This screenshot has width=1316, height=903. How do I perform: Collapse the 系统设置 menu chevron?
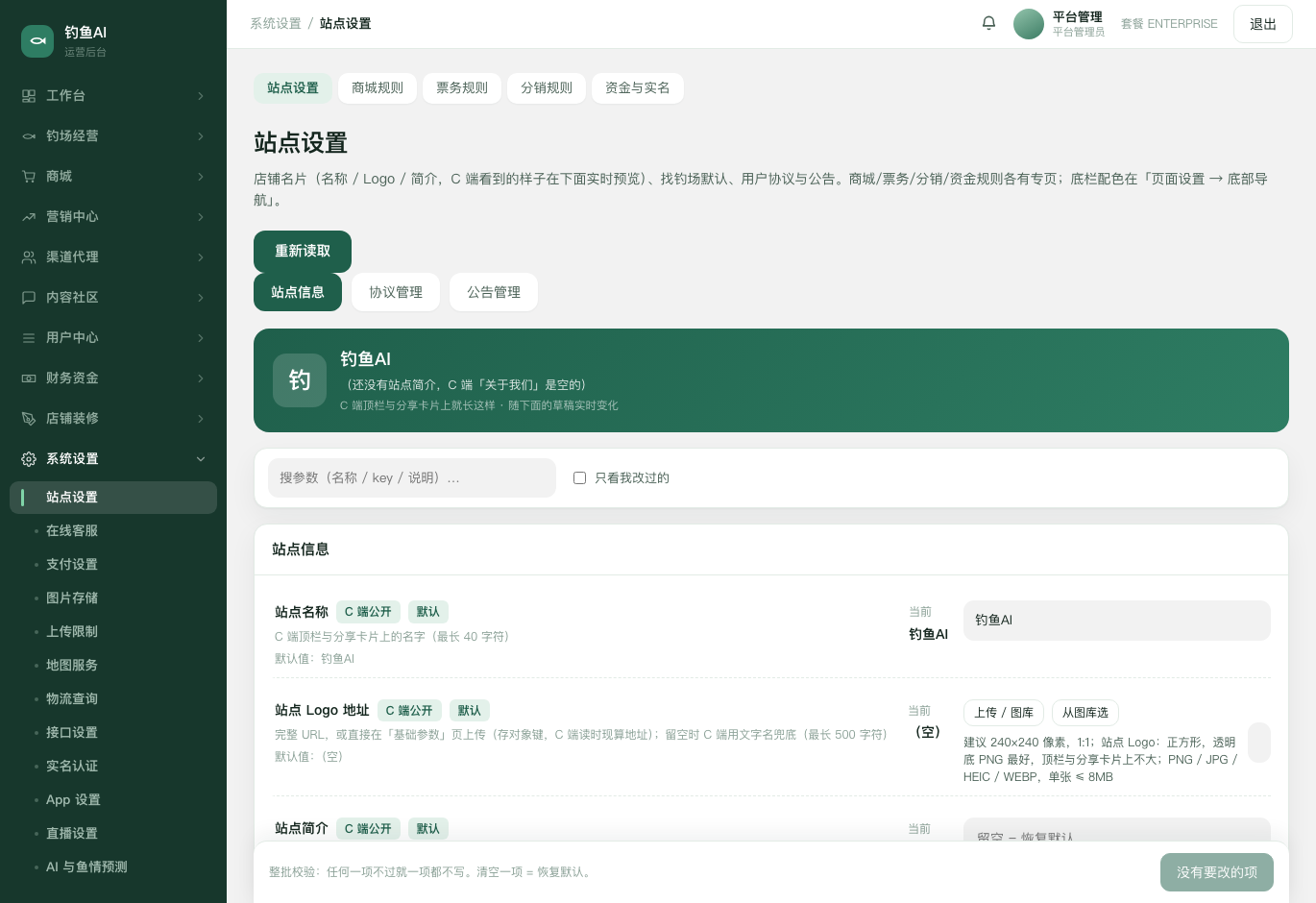pyautogui.click(x=201, y=459)
